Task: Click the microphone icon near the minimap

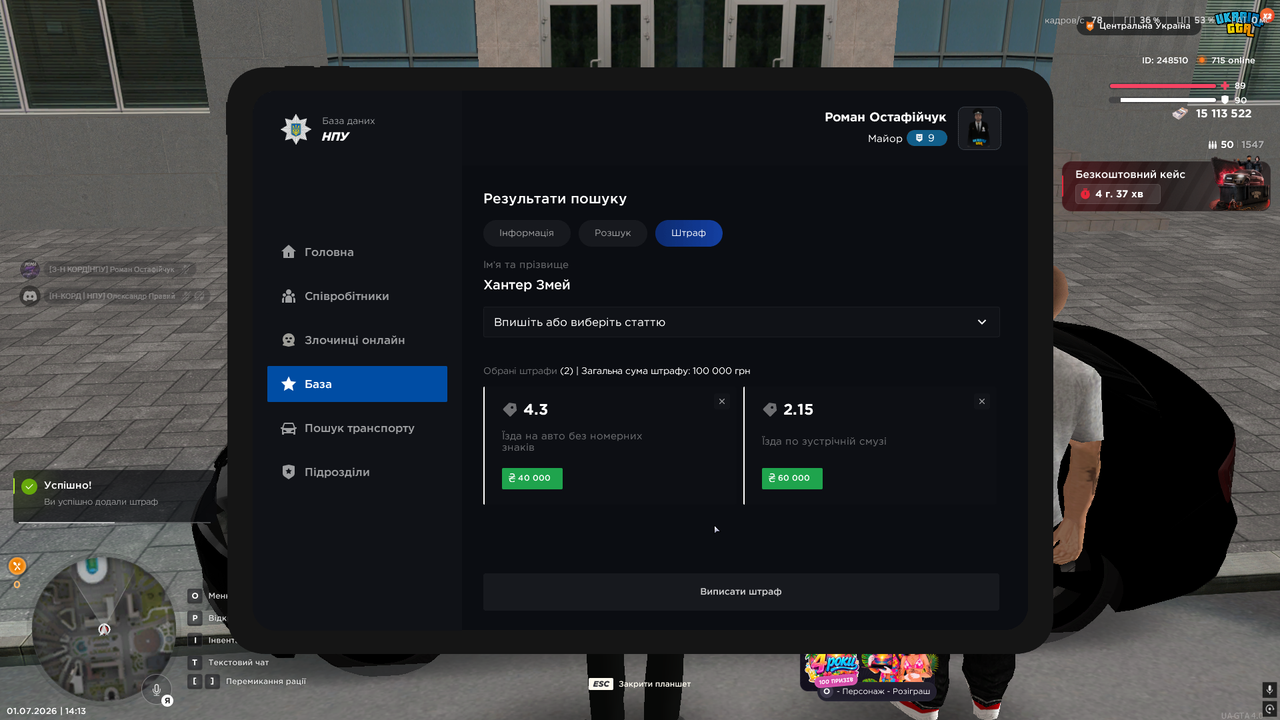Action: pyautogui.click(x=156, y=689)
